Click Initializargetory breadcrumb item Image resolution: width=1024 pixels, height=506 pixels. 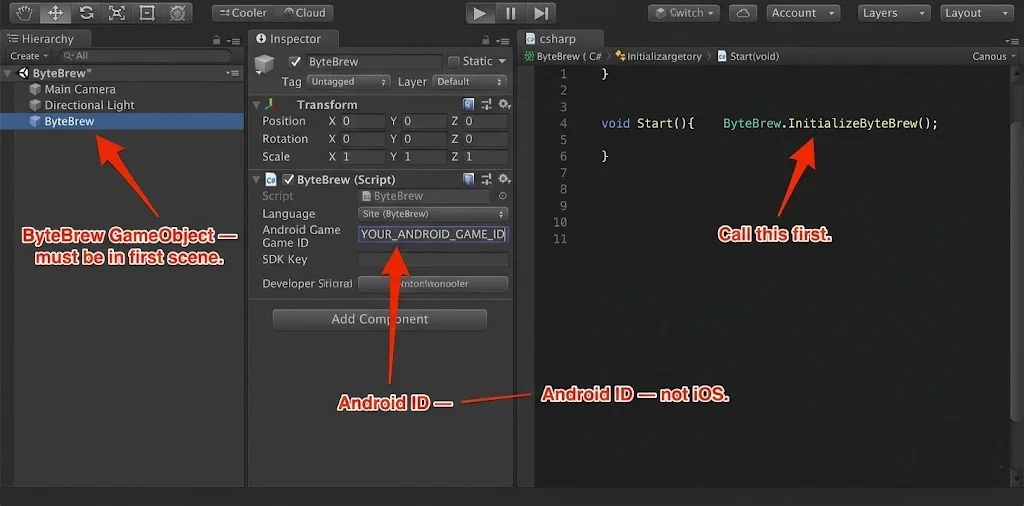click(658, 56)
